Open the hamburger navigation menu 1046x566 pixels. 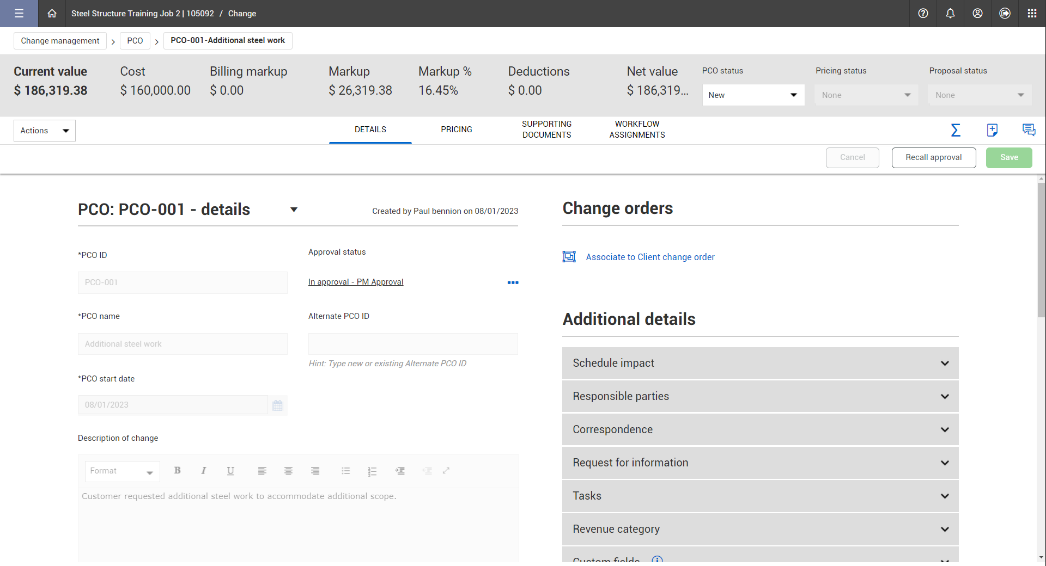(x=18, y=14)
